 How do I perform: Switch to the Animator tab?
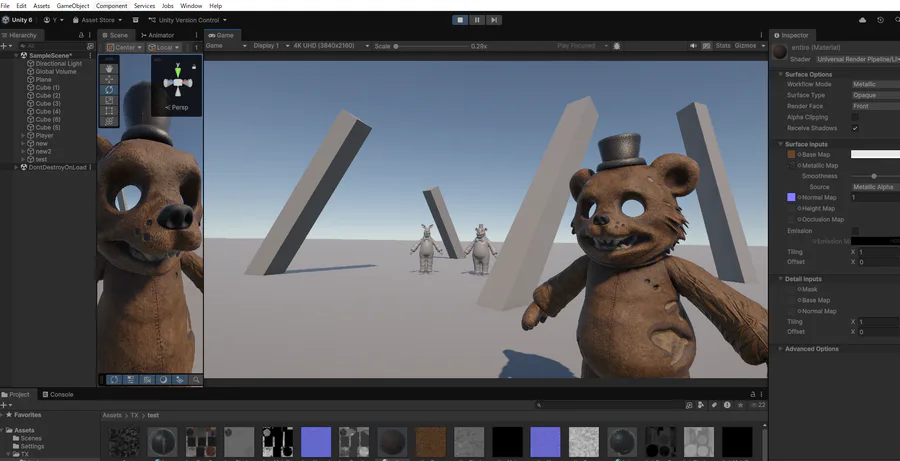(x=157, y=35)
